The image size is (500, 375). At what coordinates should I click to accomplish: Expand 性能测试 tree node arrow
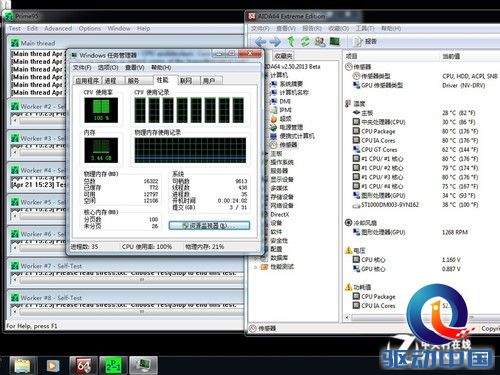[256, 267]
